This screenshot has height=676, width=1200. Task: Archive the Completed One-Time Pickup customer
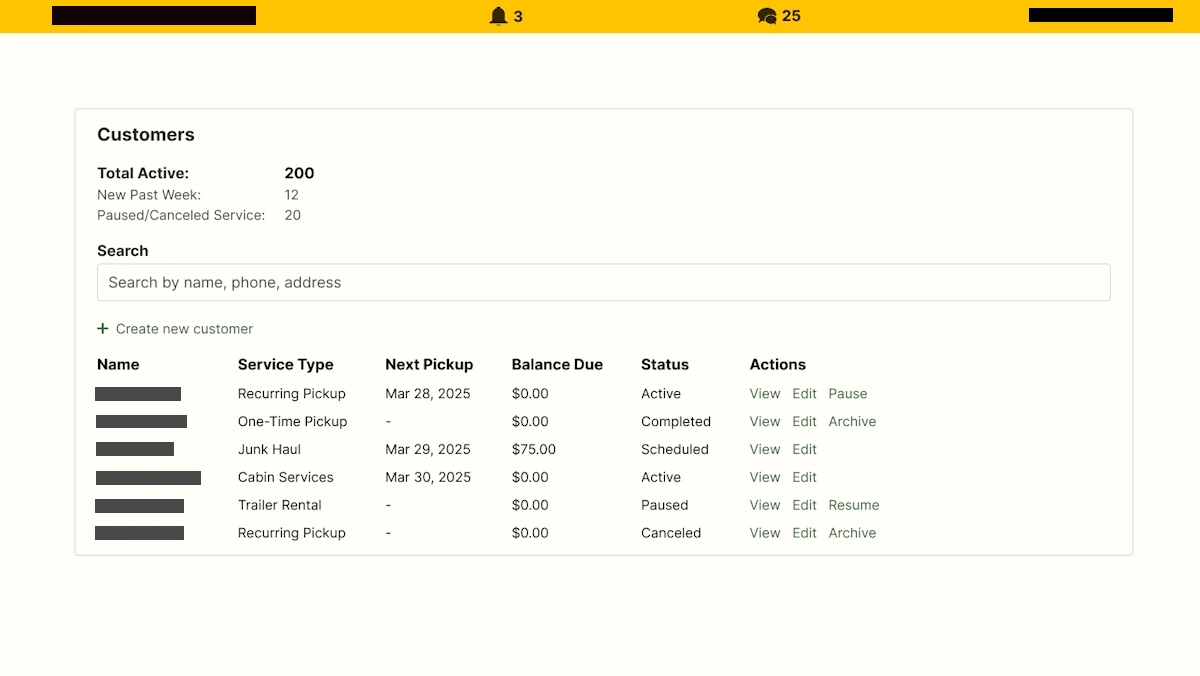(x=852, y=422)
